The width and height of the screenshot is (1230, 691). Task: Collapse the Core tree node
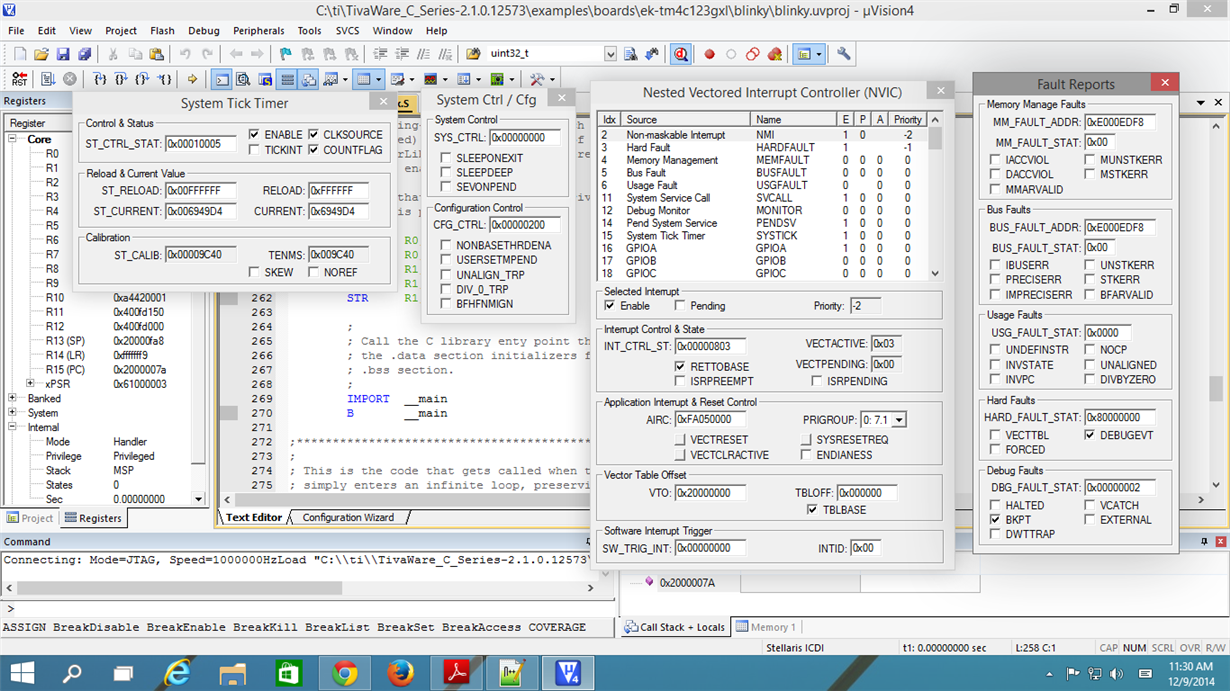pyautogui.click(x=12, y=140)
